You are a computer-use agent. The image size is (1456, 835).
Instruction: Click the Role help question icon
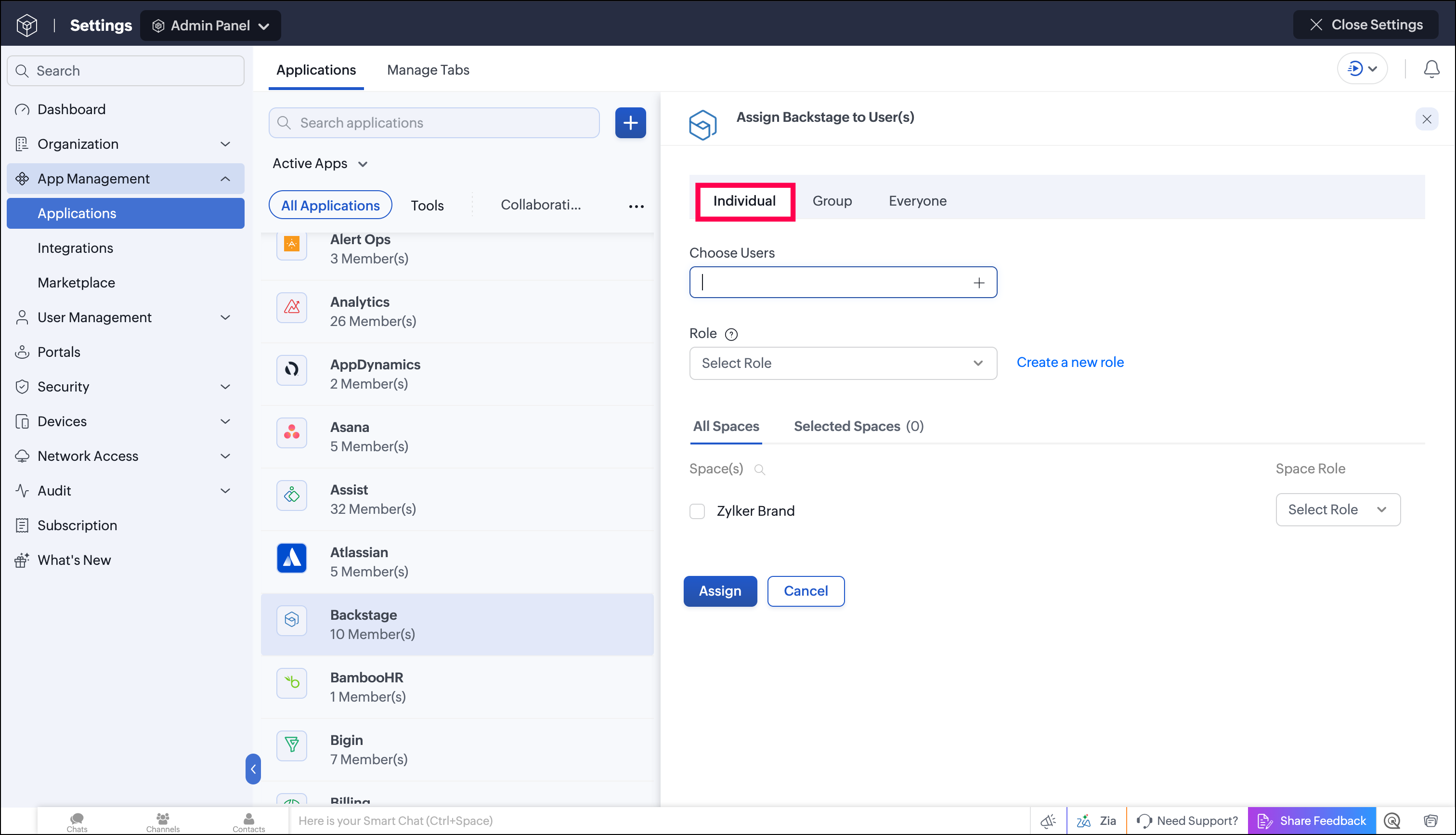tap(731, 334)
